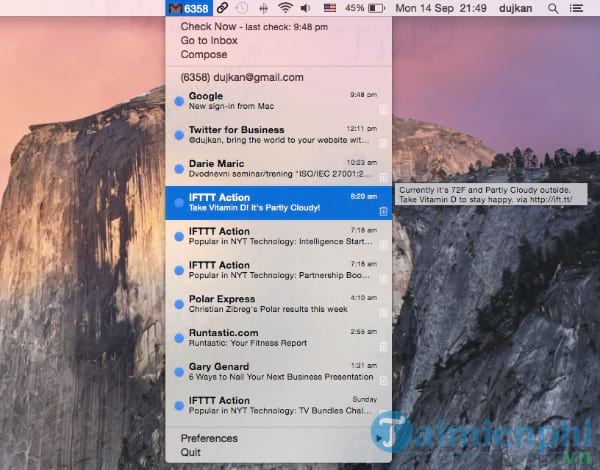This screenshot has height=470, width=600.
Task: Click unread dot beside Polar Express
Action: point(179,304)
